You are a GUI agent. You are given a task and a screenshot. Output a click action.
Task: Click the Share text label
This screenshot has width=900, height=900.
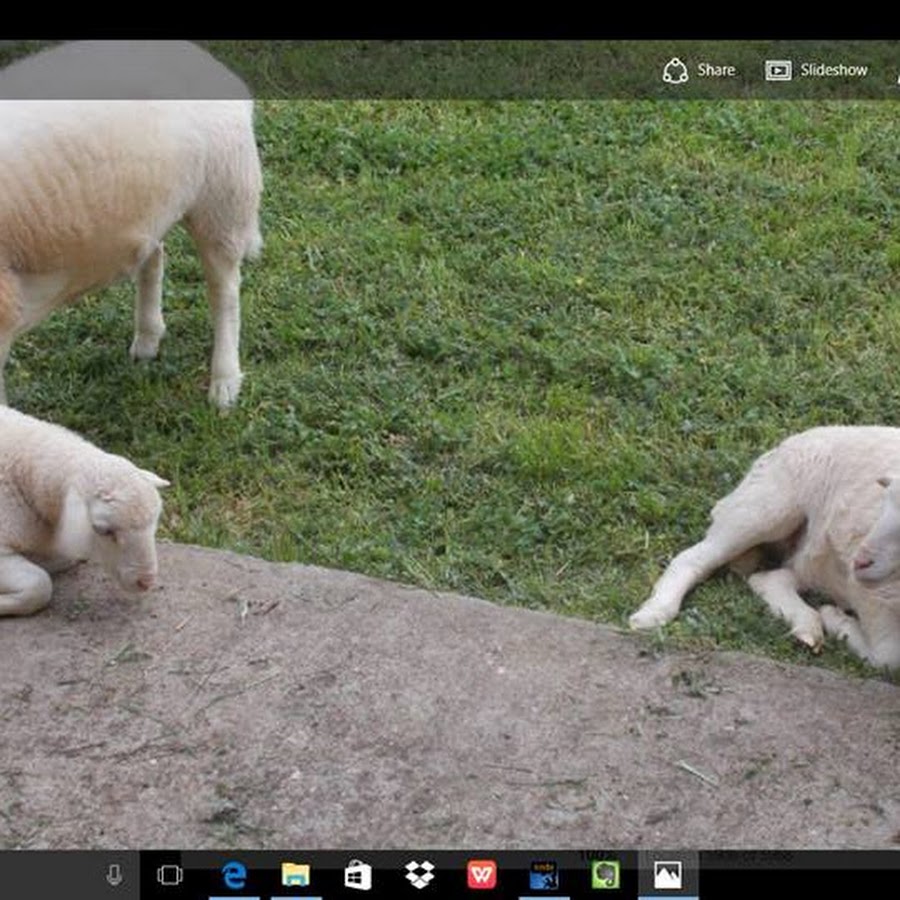716,70
